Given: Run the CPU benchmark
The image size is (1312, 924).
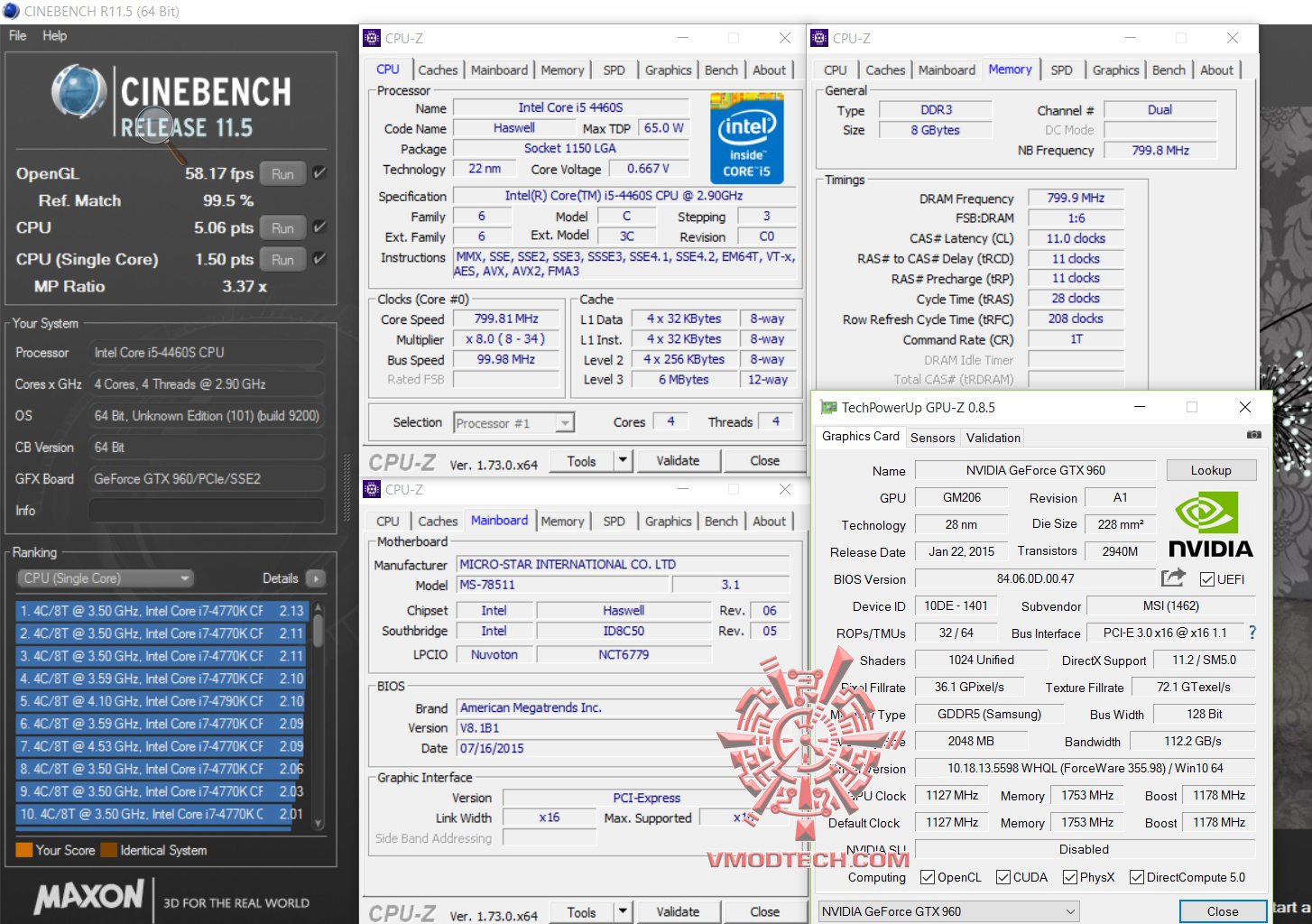Looking at the screenshot, I should [x=282, y=228].
